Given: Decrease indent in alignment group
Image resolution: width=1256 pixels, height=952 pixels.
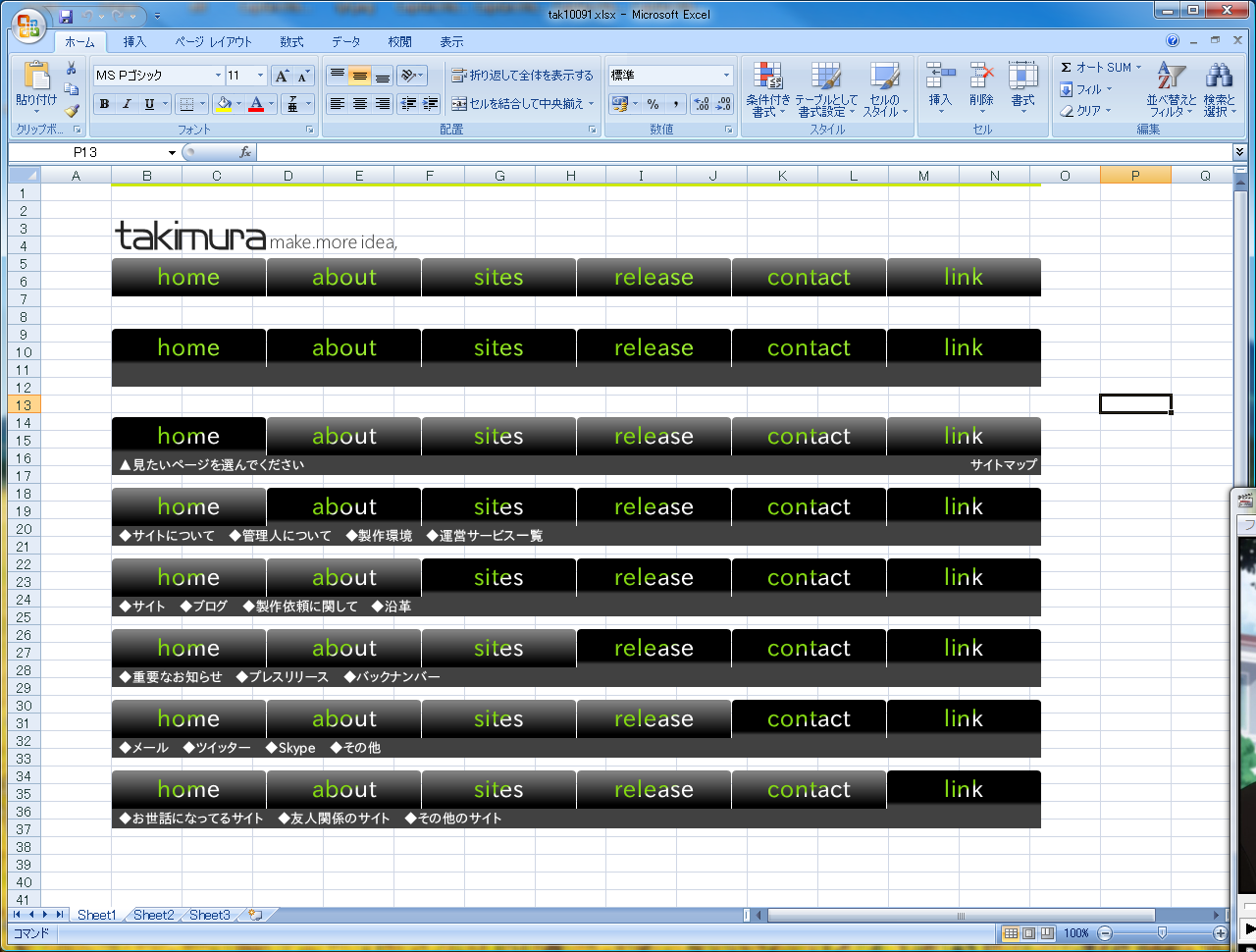Looking at the screenshot, I should point(409,104).
